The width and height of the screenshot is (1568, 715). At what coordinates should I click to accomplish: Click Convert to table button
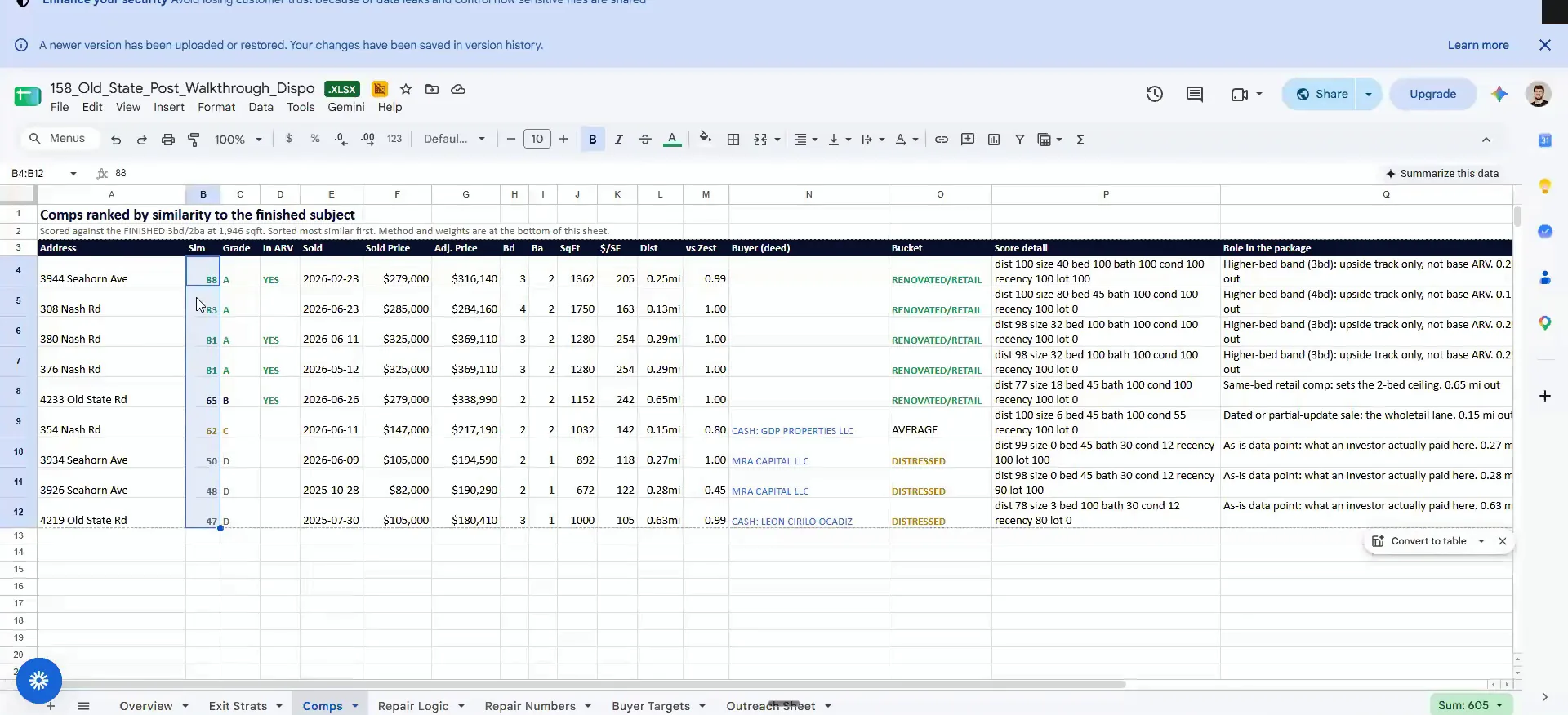tap(1420, 541)
